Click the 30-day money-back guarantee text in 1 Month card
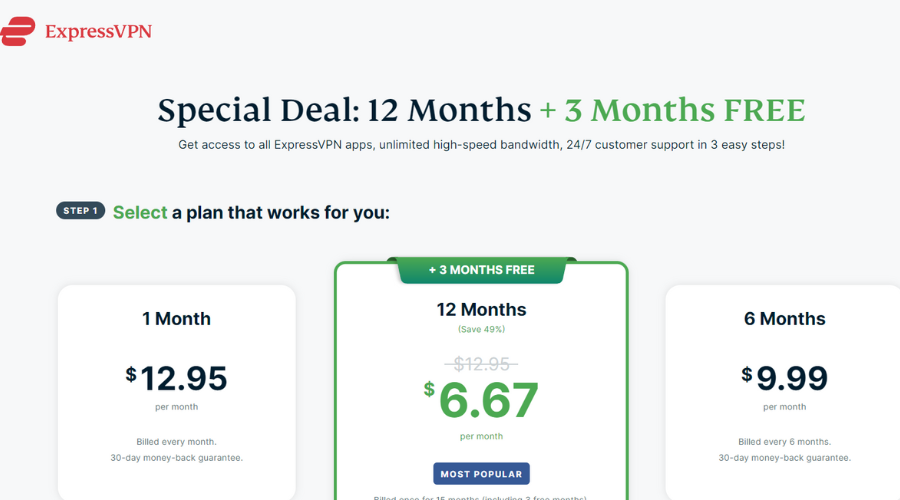 pos(177,458)
